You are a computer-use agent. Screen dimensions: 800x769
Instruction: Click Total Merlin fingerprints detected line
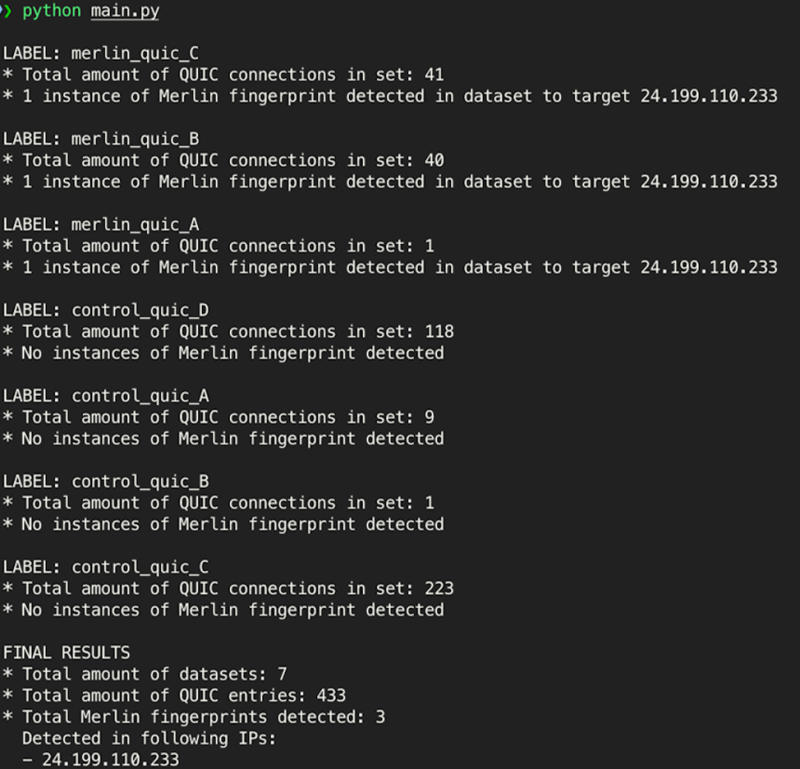194,717
